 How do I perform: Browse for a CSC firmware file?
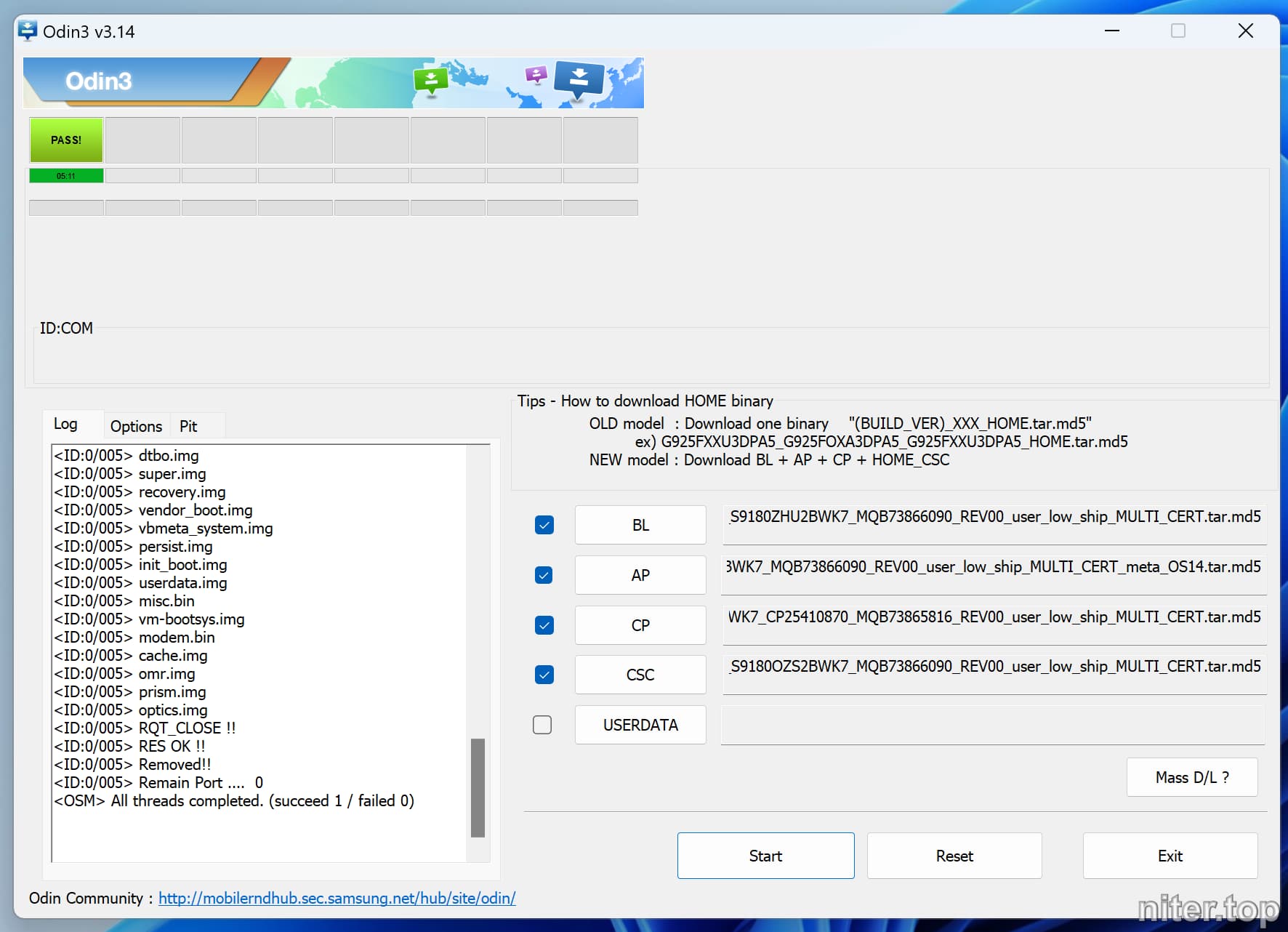pyautogui.click(x=640, y=675)
